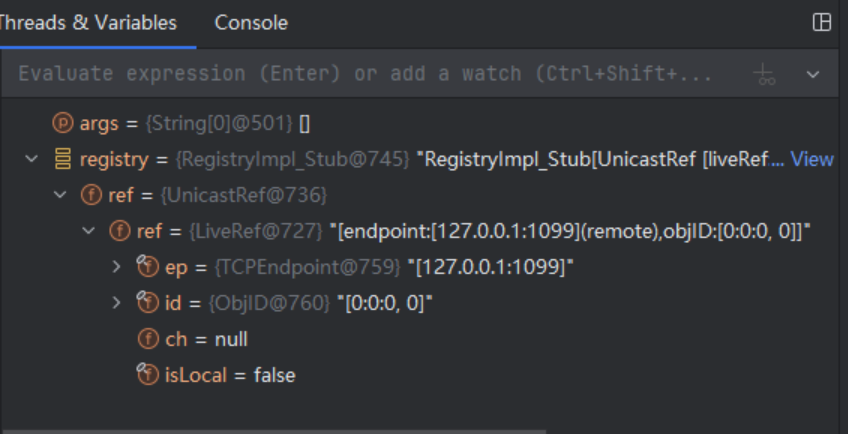Click the registry variable icon
The height and width of the screenshot is (434, 848).
pyautogui.click(x=62, y=159)
